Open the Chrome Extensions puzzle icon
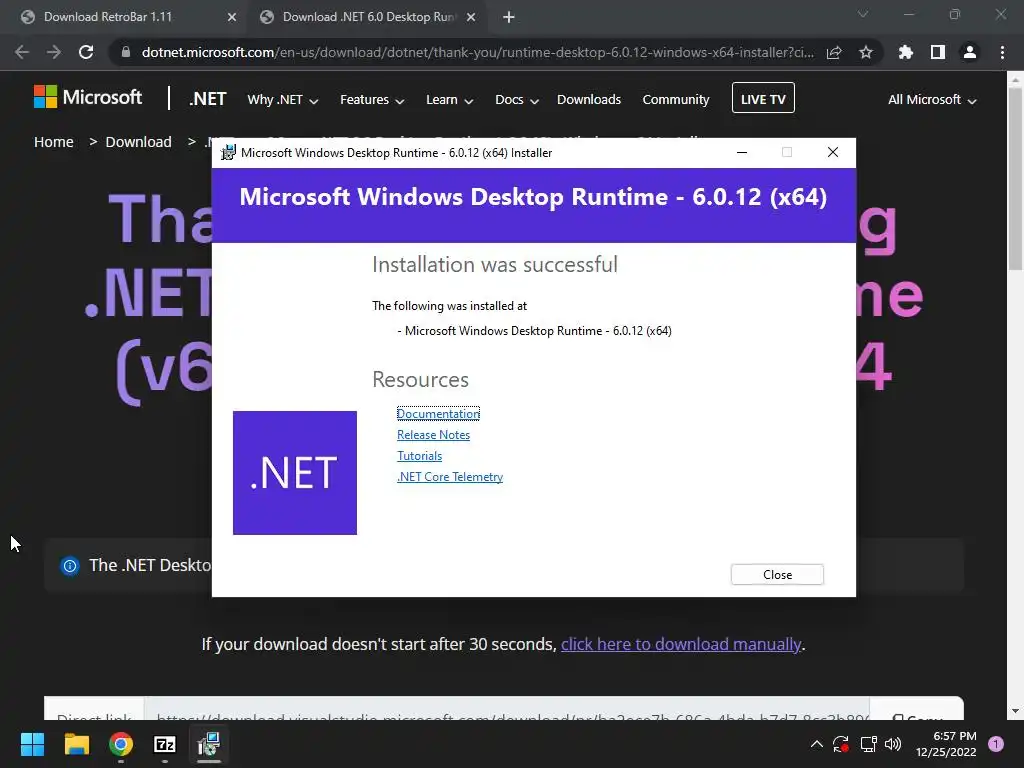The height and width of the screenshot is (768, 1024). [906, 52]
